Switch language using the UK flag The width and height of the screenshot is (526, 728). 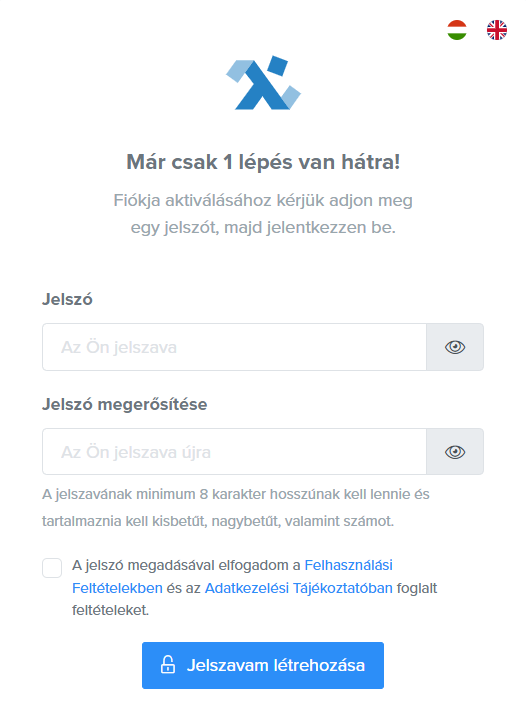(497, 30)
